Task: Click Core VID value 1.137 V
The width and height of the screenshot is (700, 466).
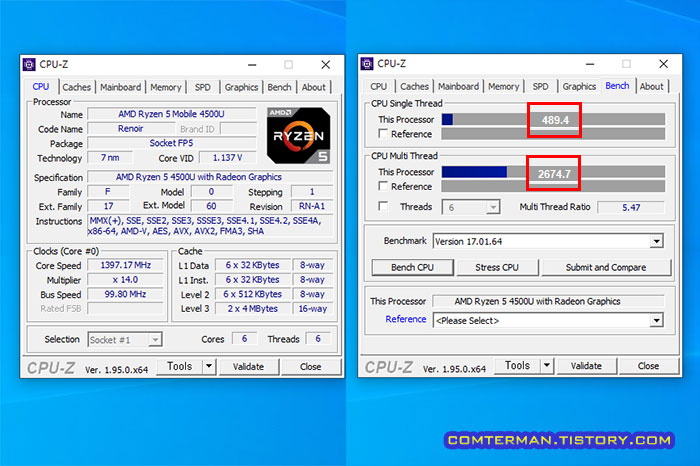Action: coord(227,158)
